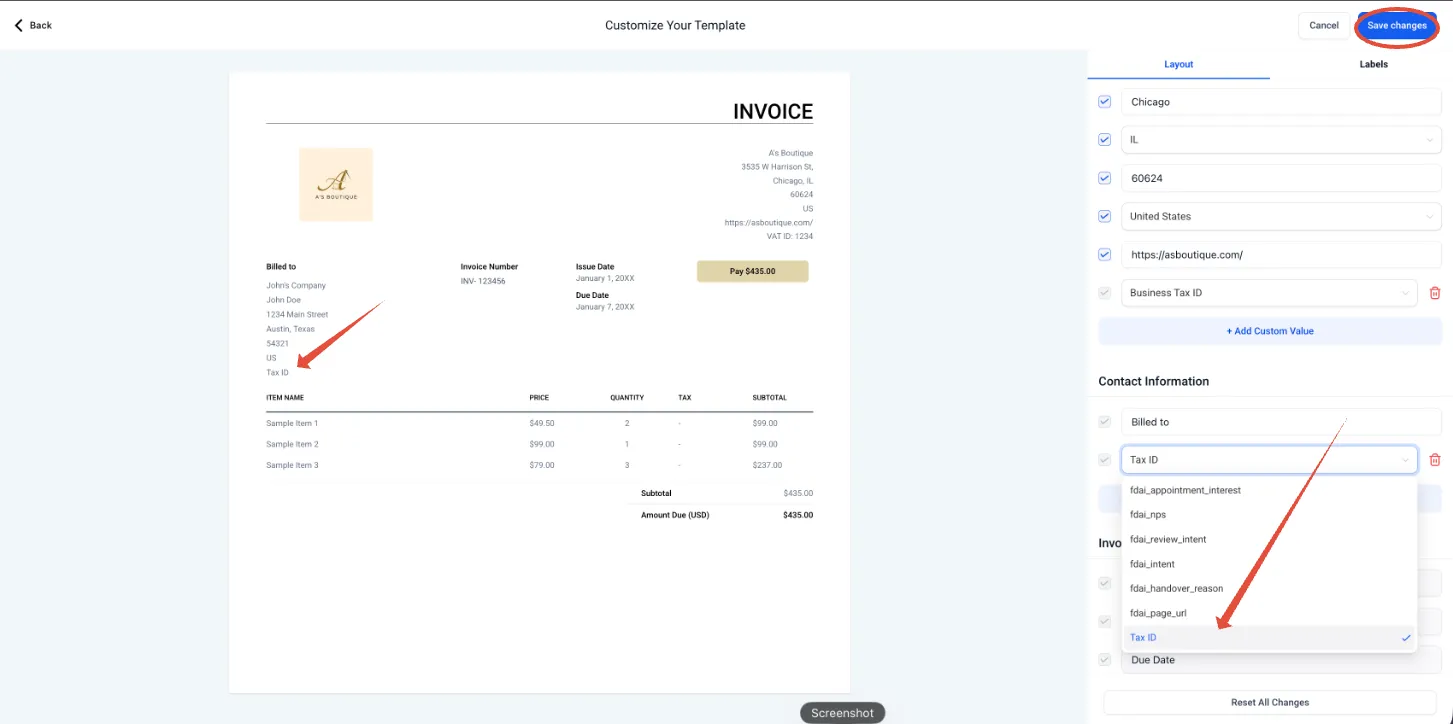
Task: Open the IL state dropdown
Action: [x=1281, y=140]
